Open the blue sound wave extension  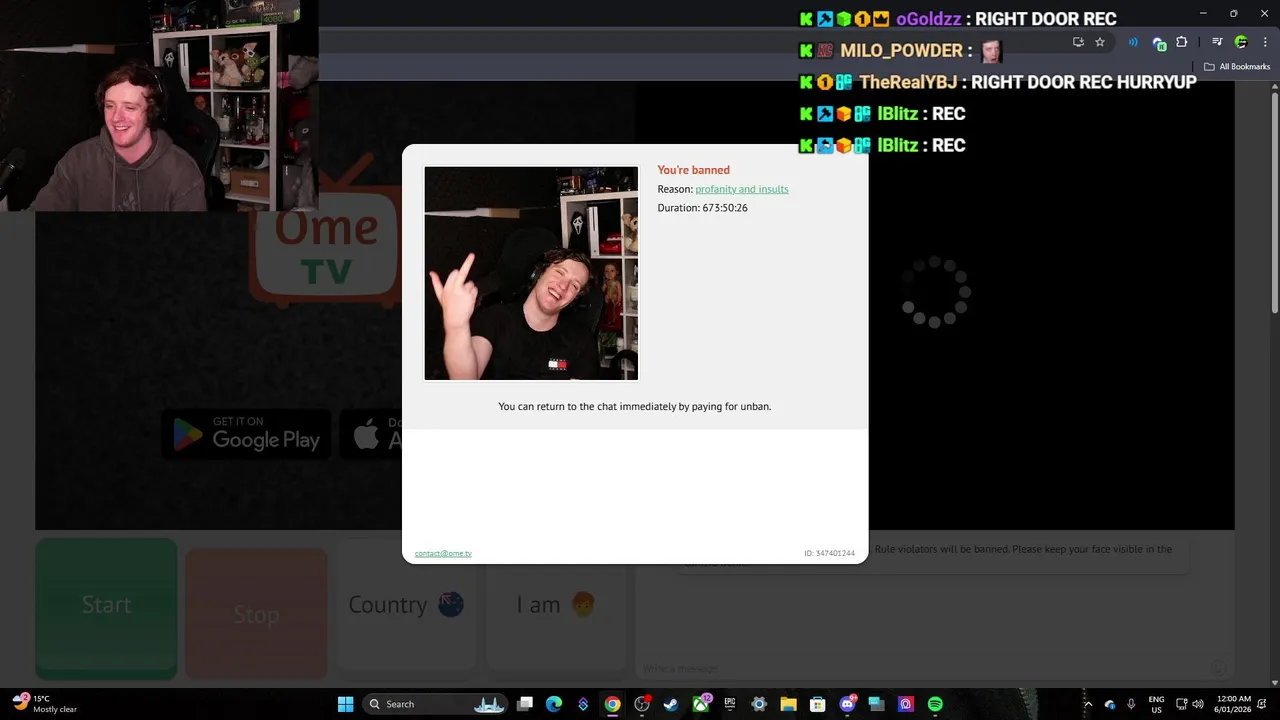(1133, 42)
